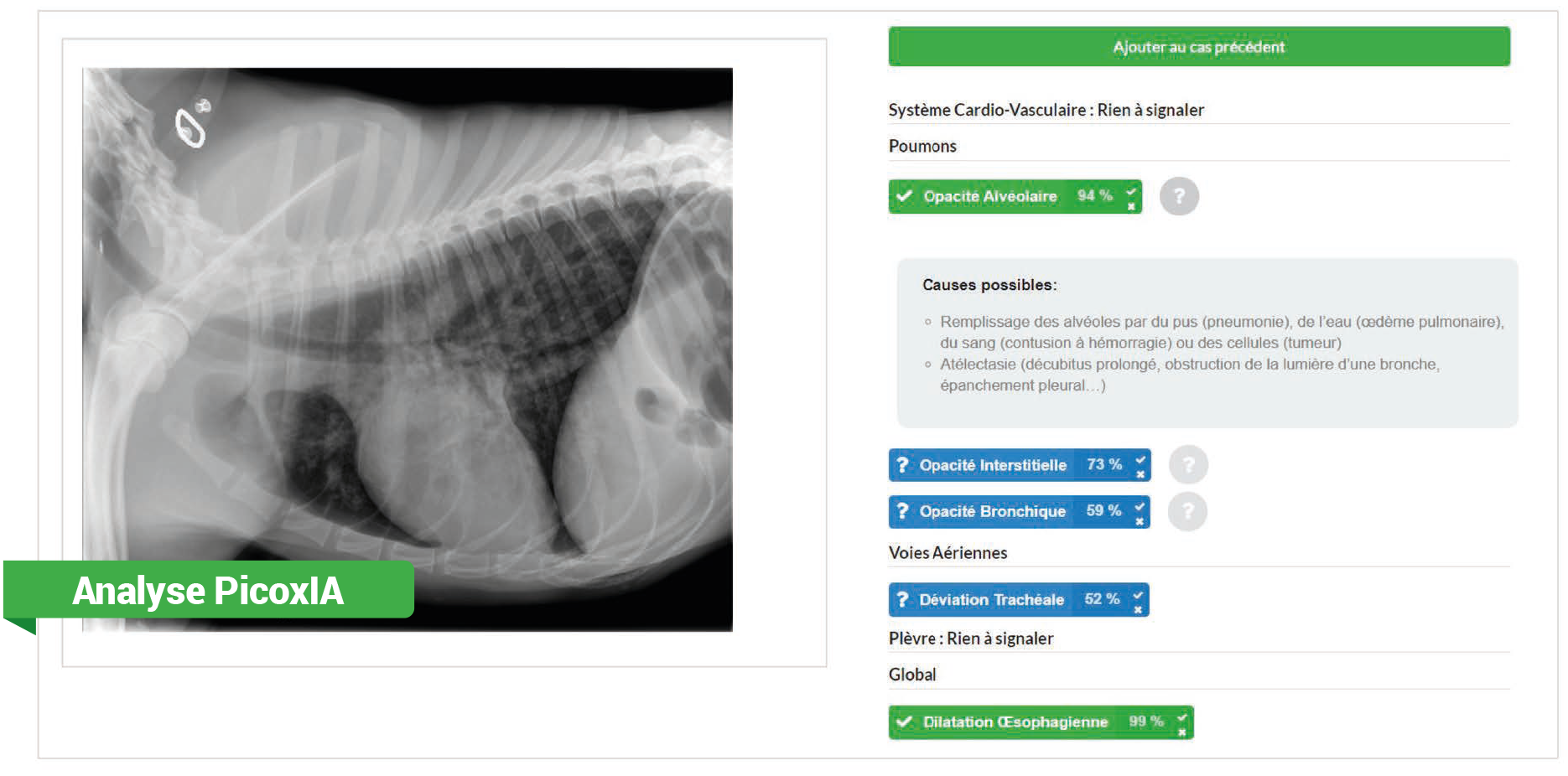The height and width of the screenshot is (776, 1568).
Task: Expand the Déviation Trachéale 52% finding
Action: [1009, 599]
